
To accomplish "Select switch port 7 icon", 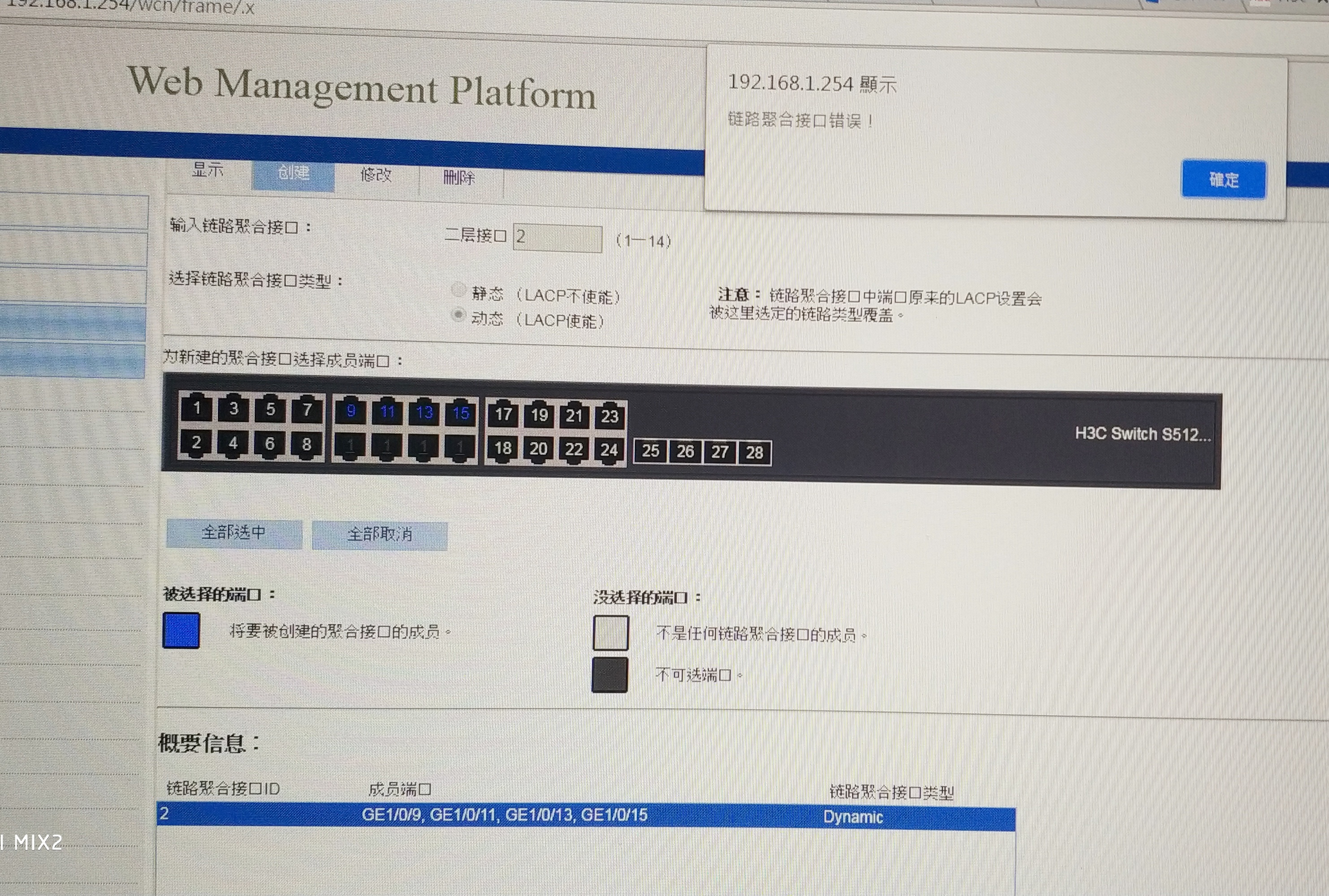I will pyautogui.click(x=307, y=410).
